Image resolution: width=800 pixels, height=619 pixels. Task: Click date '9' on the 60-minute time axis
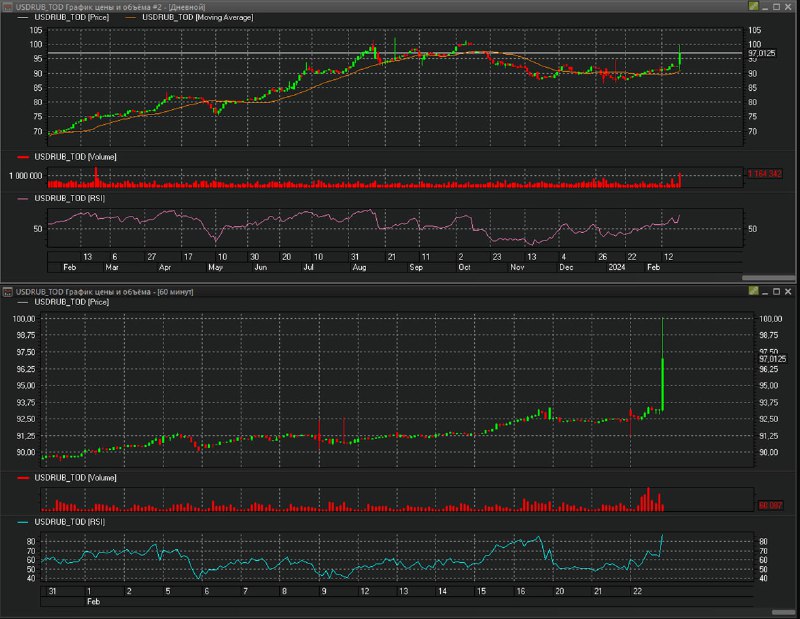pyautogui.click(x=323, y=591)
